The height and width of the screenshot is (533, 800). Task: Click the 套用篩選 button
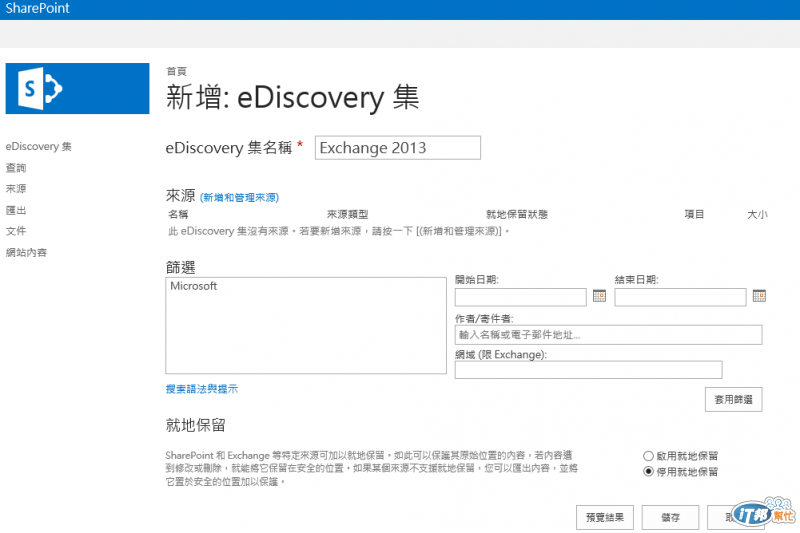pyautogui.click(x=734, y=399)
